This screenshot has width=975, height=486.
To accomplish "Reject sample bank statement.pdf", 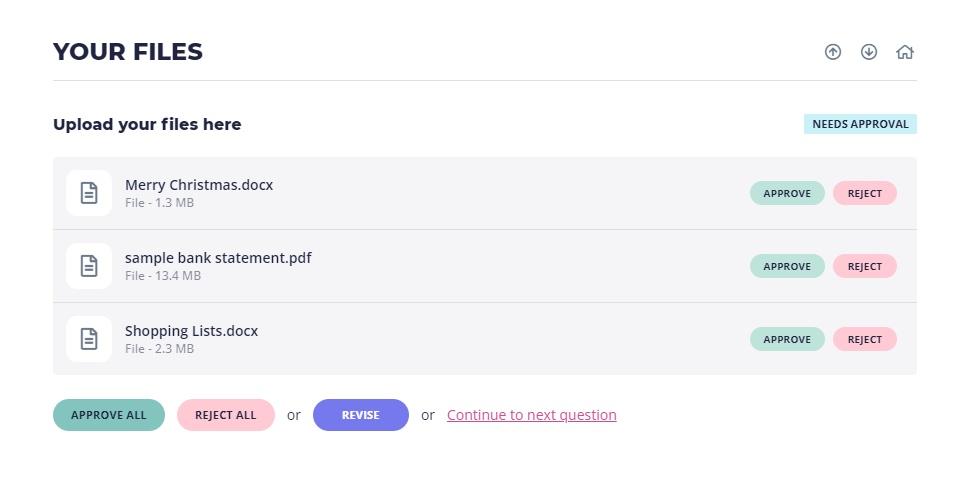I will [865, 266].
